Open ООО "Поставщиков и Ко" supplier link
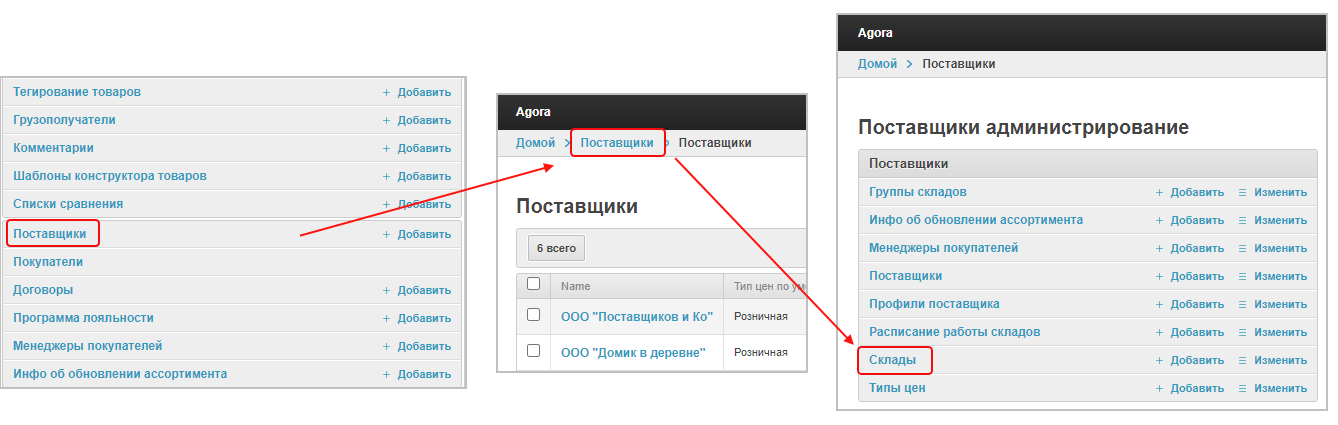This screenshot has width=1338, height=425. pos(637,317)
